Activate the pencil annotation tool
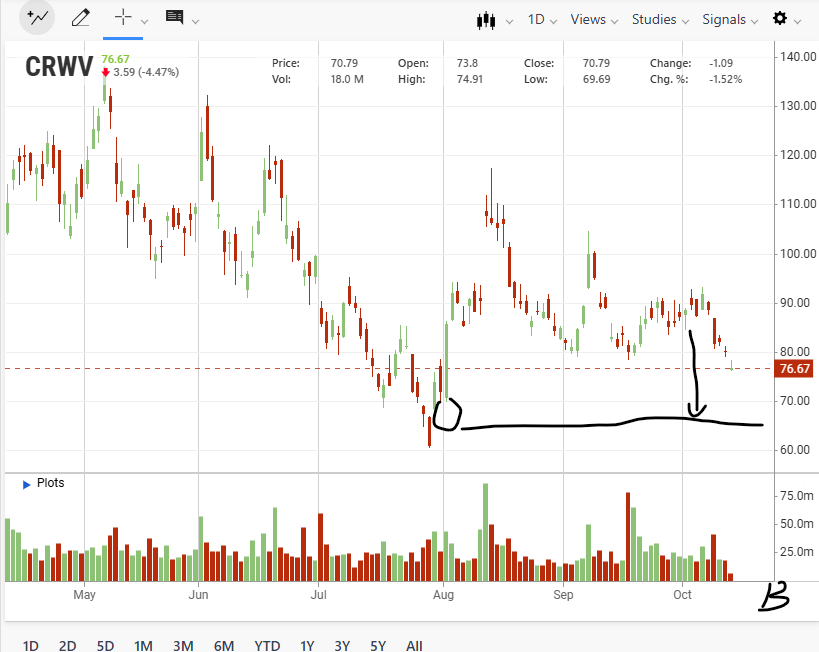The image size is (819, 652). [x=80, y=19]
